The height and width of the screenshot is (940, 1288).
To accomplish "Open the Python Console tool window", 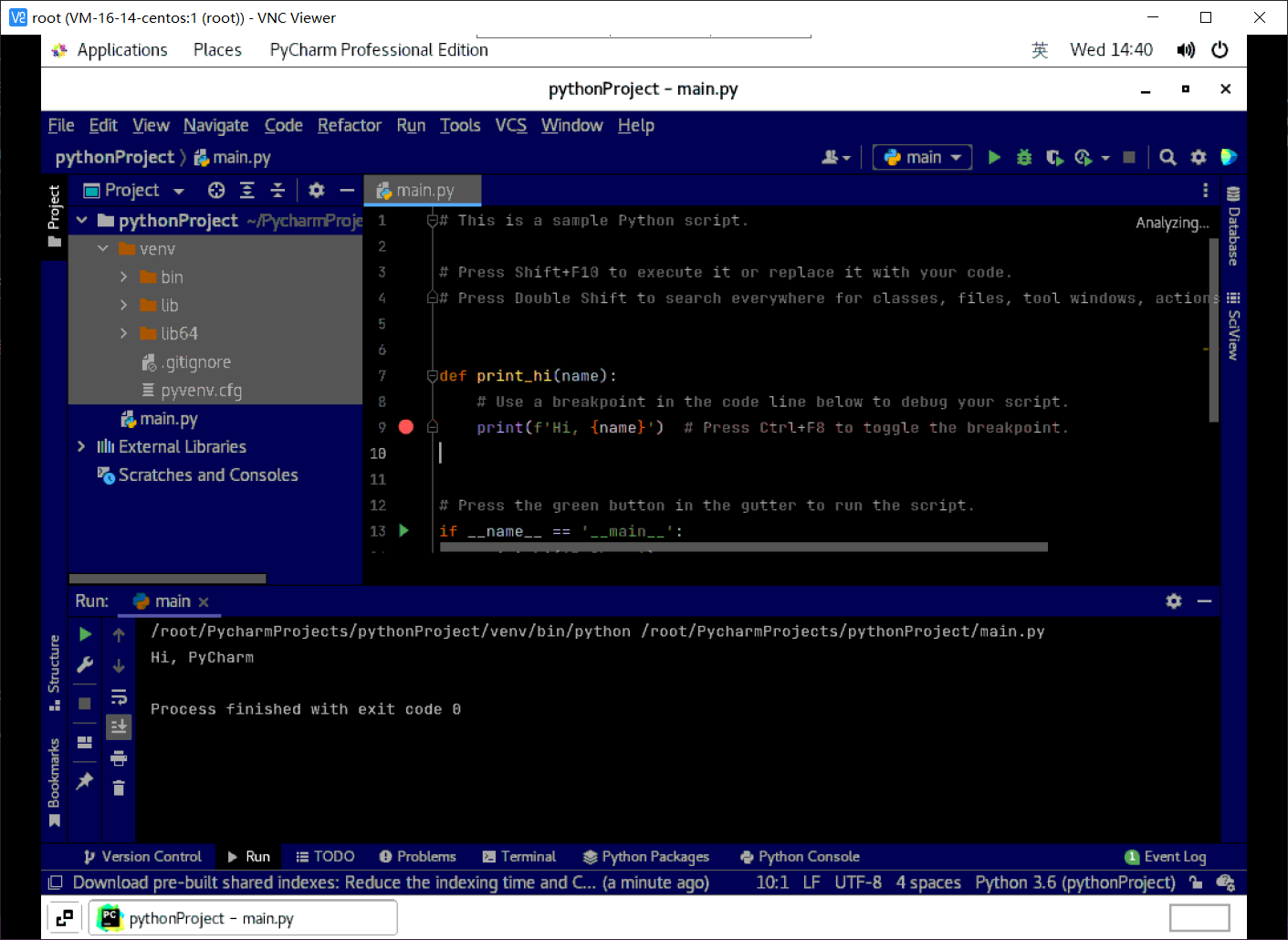I will pos(800,856).
